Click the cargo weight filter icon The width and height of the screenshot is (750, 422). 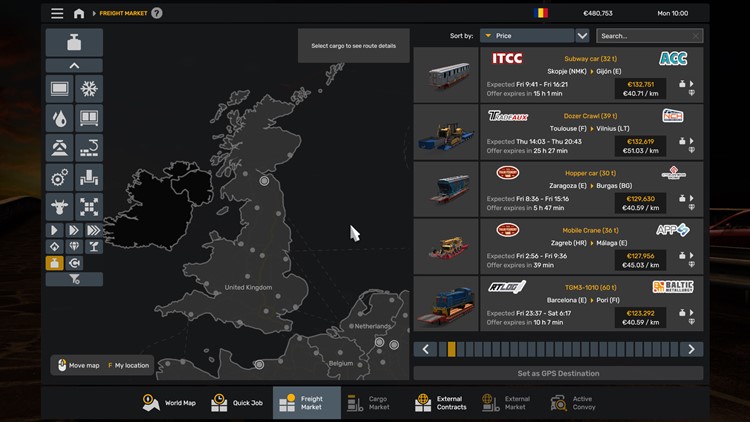click(74, 43)
